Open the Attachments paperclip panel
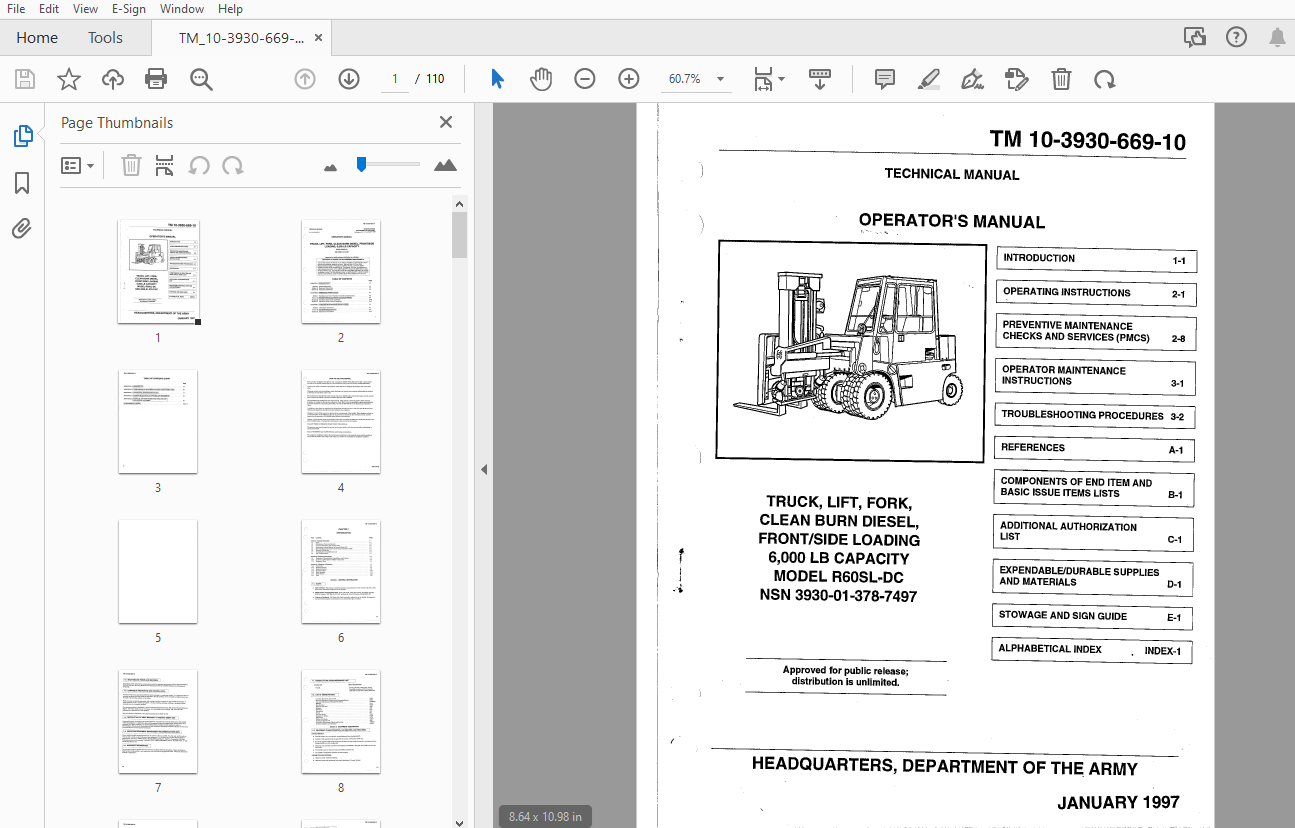 click(x=22, y=229)
